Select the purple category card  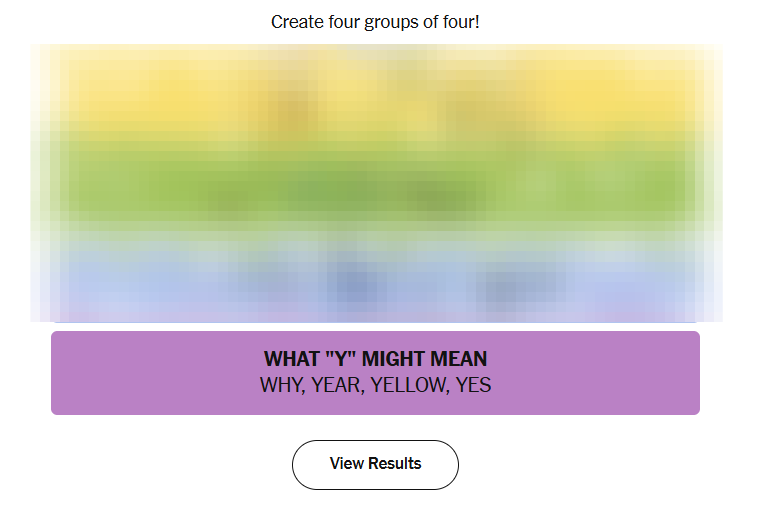click(375, 372)
